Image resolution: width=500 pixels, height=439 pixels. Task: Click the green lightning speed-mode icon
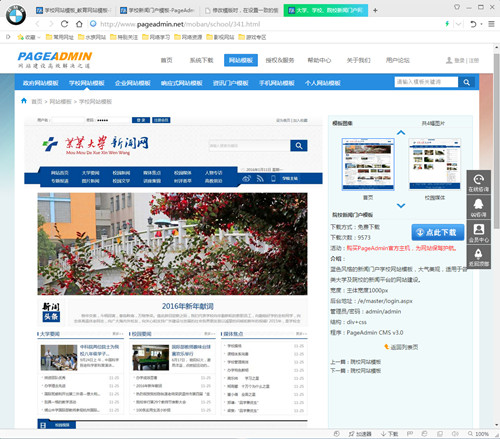447,24
